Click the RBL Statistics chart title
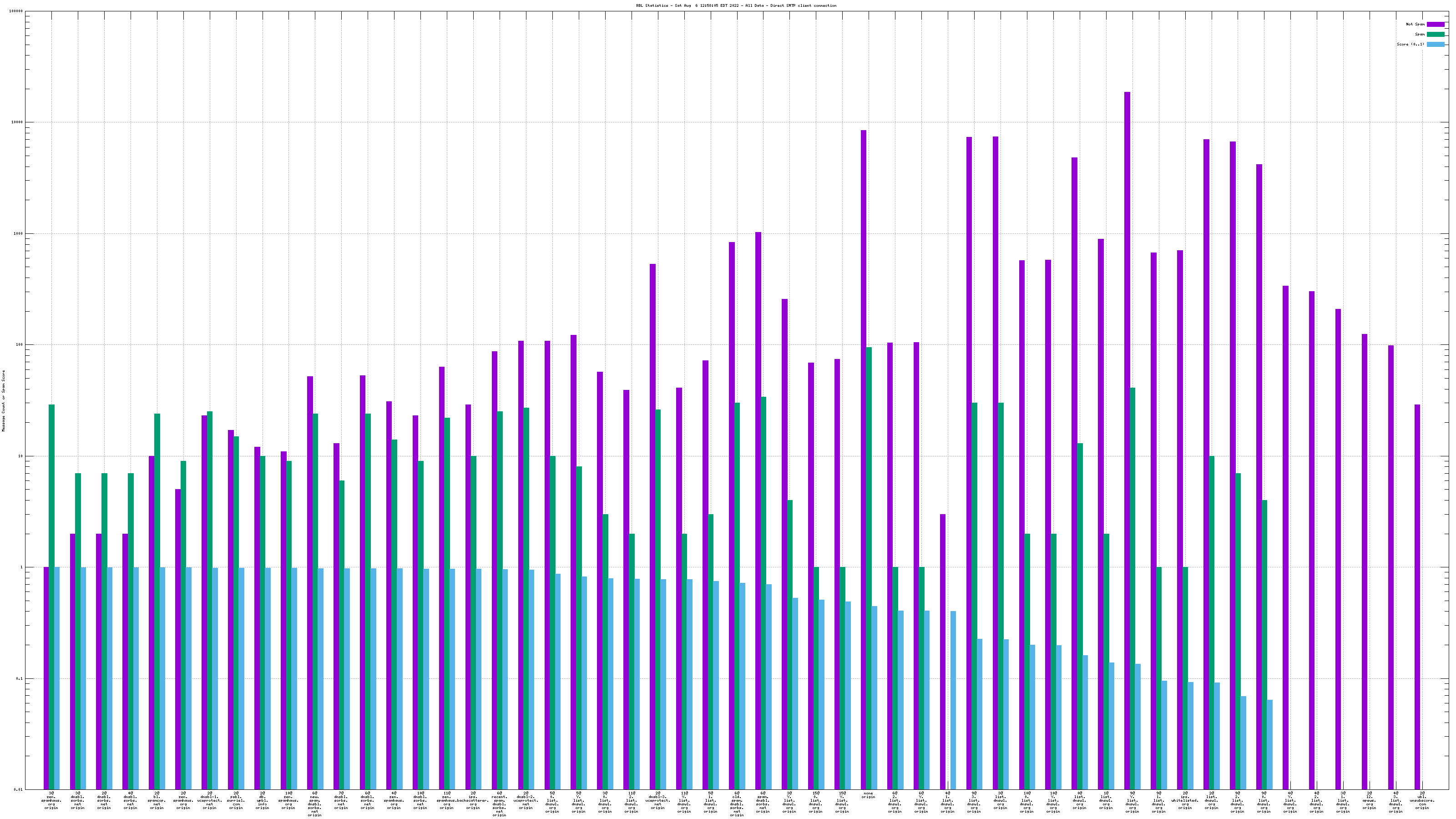1456x819 pixels. pos(736,5)
